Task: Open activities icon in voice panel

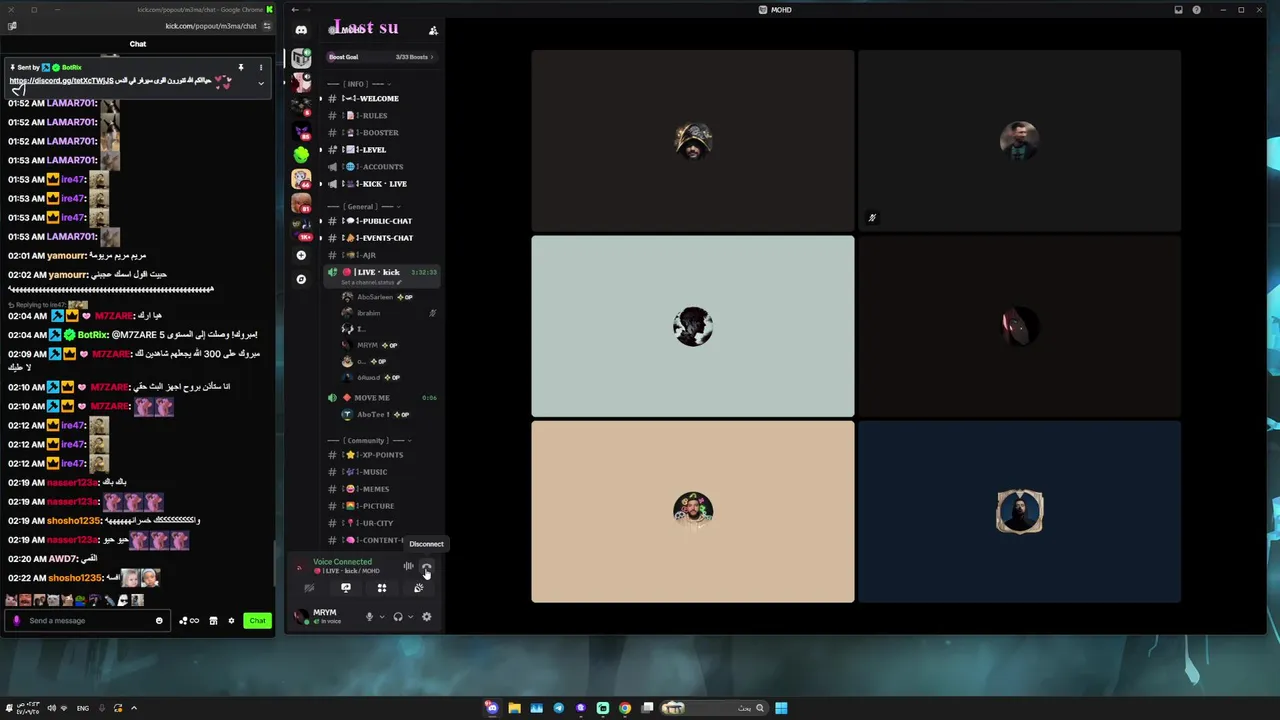Action: click(382, 588)
